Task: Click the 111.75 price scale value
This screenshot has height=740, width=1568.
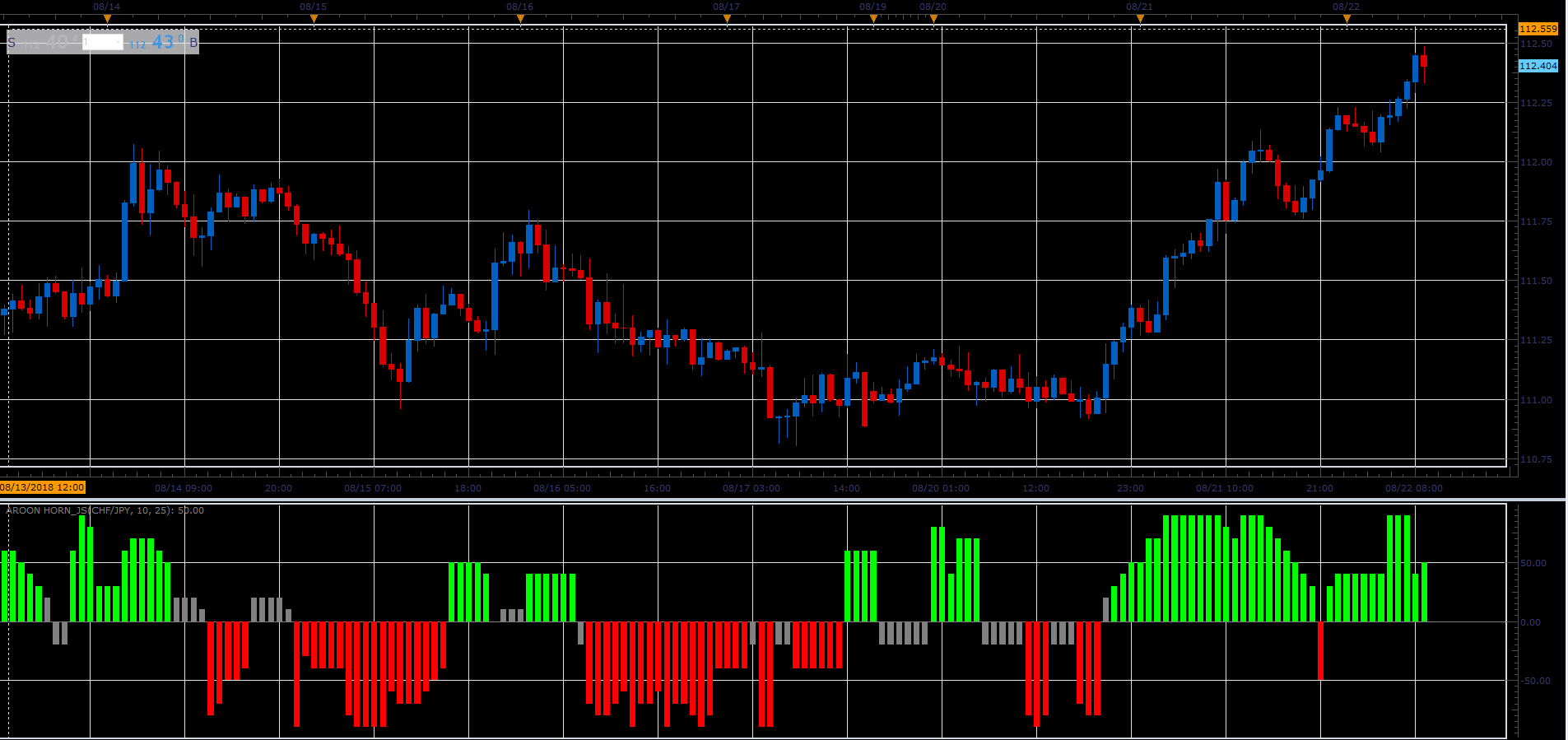Action: pyautogui.click(x=1536, y=221)
